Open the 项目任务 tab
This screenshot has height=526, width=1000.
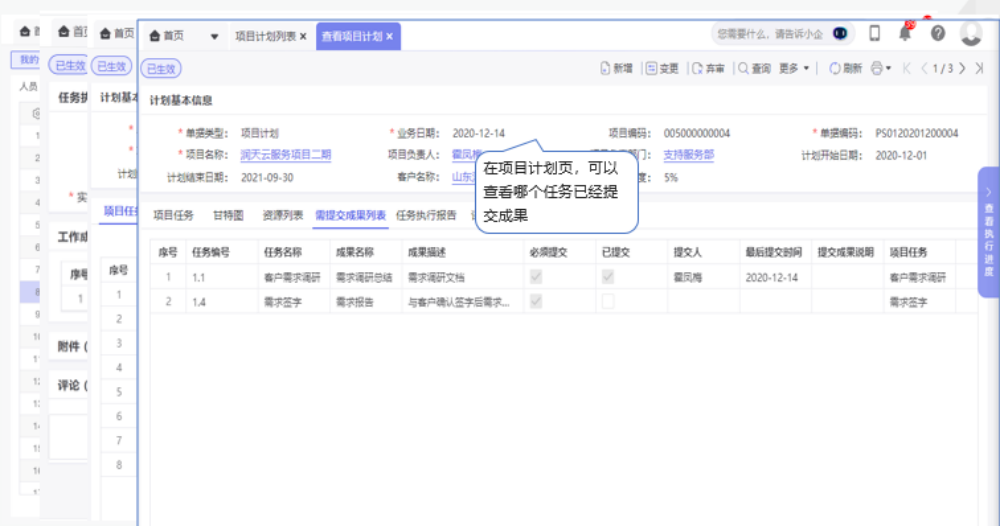point(173,216)
